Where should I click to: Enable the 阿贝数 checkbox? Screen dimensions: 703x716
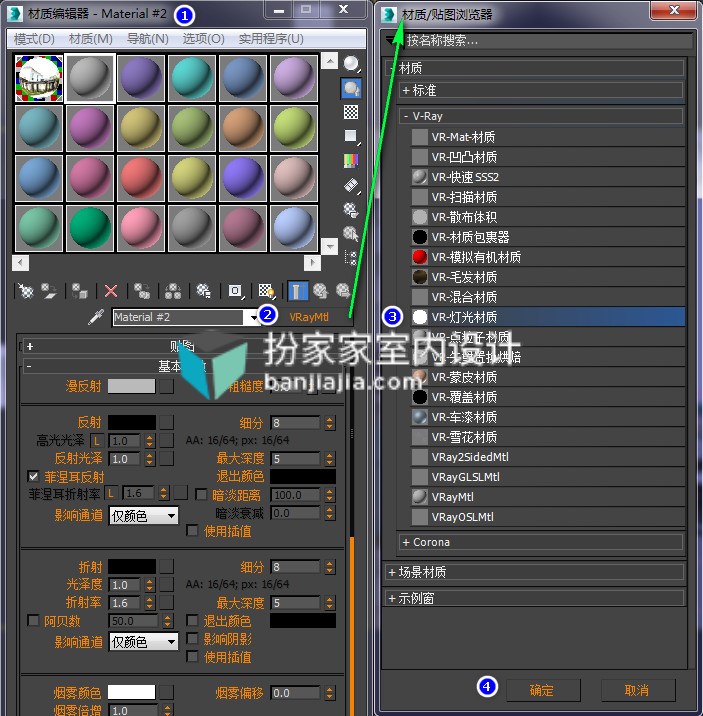click(33, 621)
